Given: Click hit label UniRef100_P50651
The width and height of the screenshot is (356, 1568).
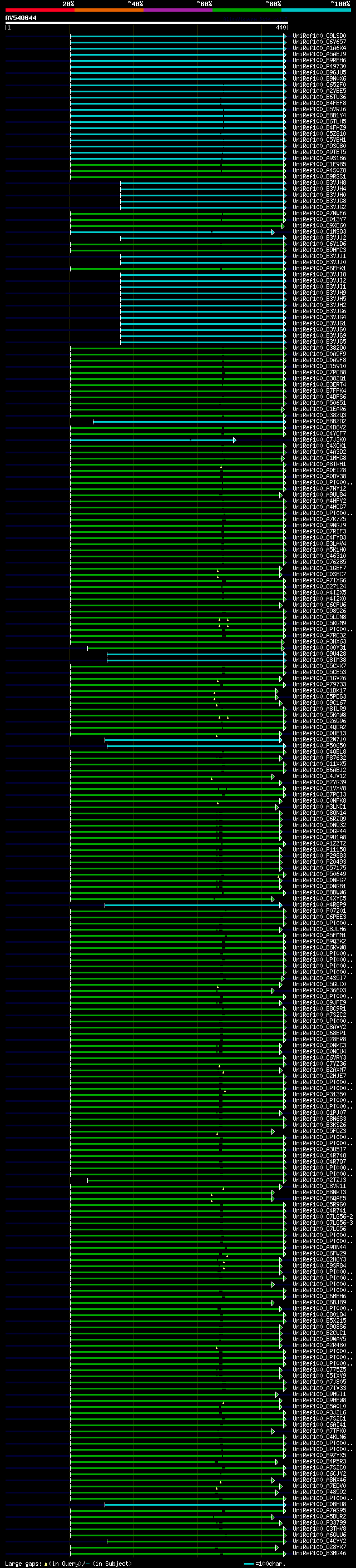Looking at the screenshot, I should [319, 403].
